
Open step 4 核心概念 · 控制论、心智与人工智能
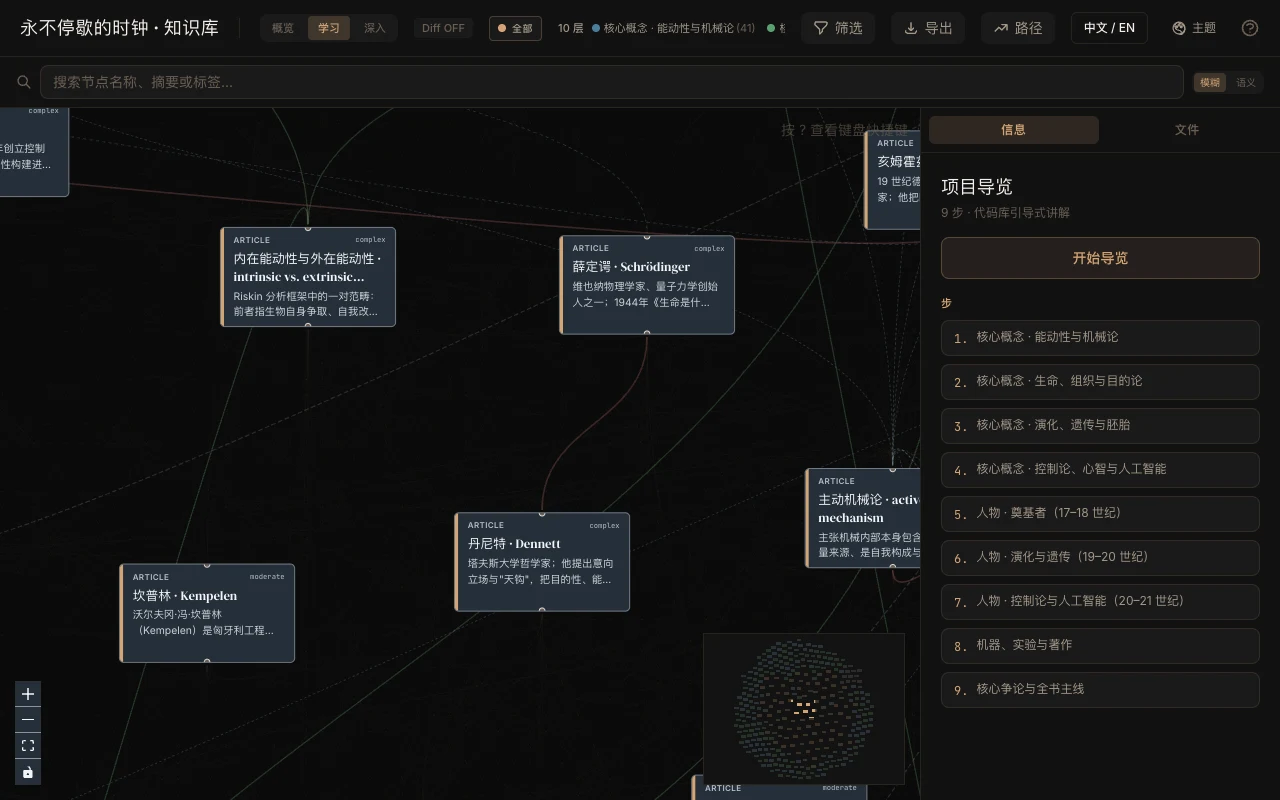(1100, 470)
